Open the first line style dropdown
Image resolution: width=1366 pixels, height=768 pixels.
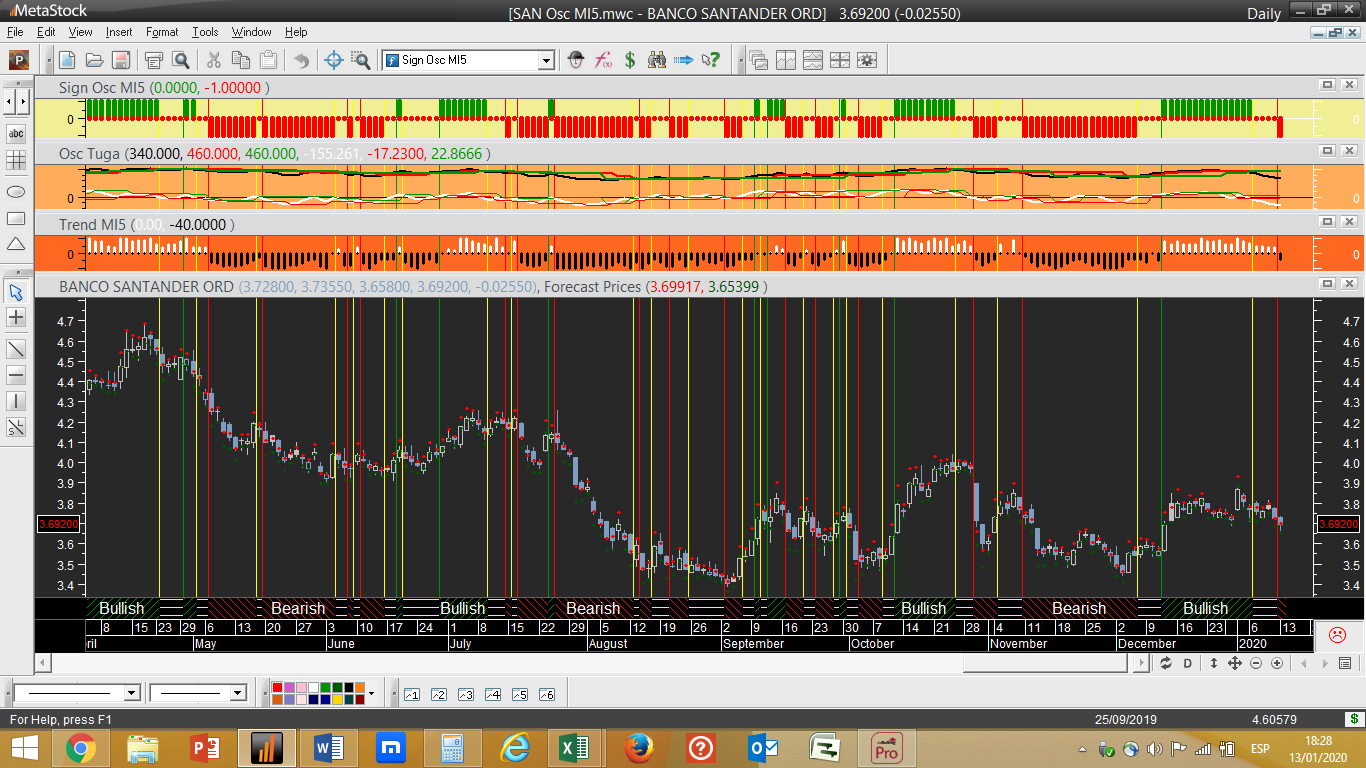(x=131, y=693)
